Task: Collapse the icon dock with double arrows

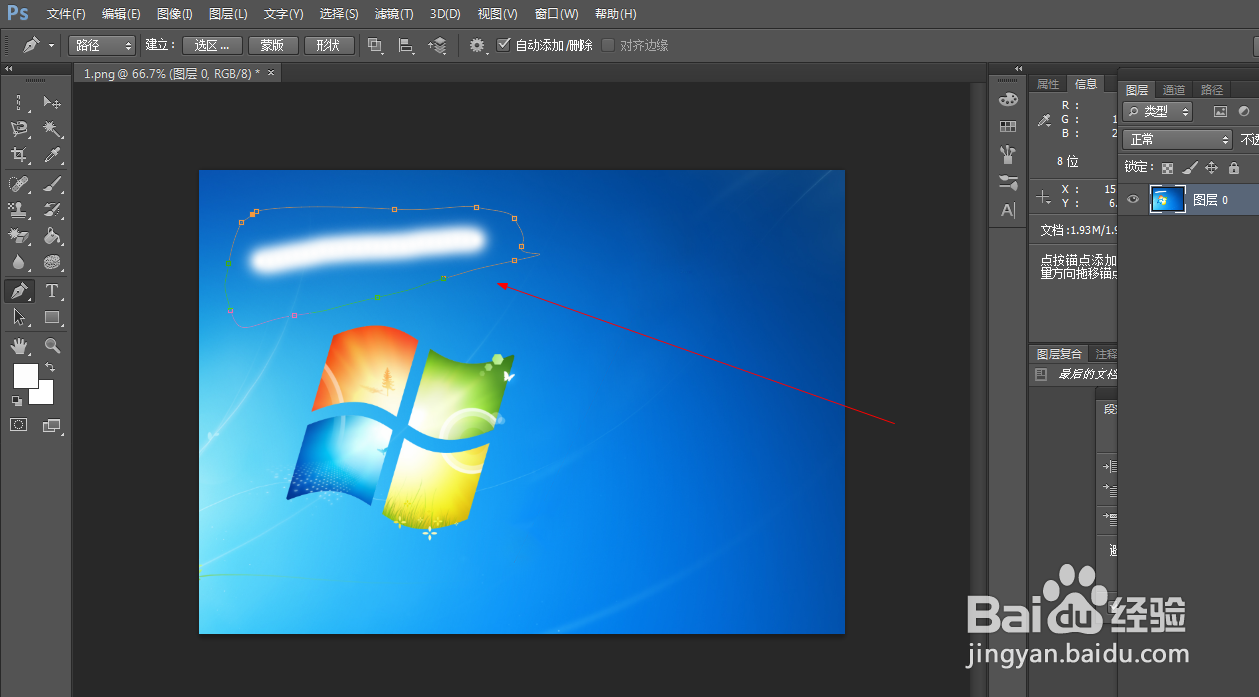Action: (x=1019, y=69)
